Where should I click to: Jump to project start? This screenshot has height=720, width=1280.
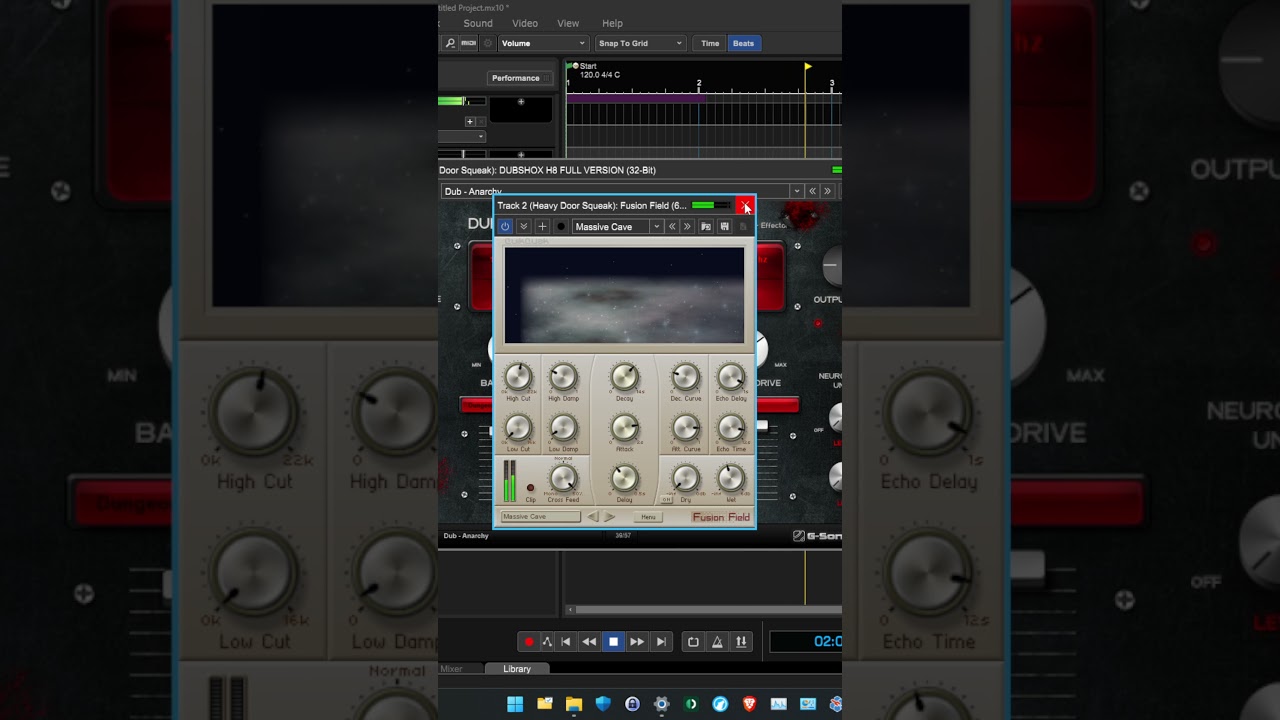tap(566, 642)
